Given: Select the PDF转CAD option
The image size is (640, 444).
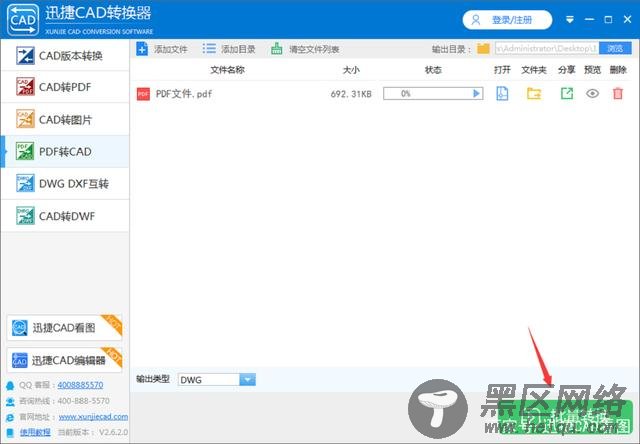Looking at the screenshot, I should tap(65, 151).
